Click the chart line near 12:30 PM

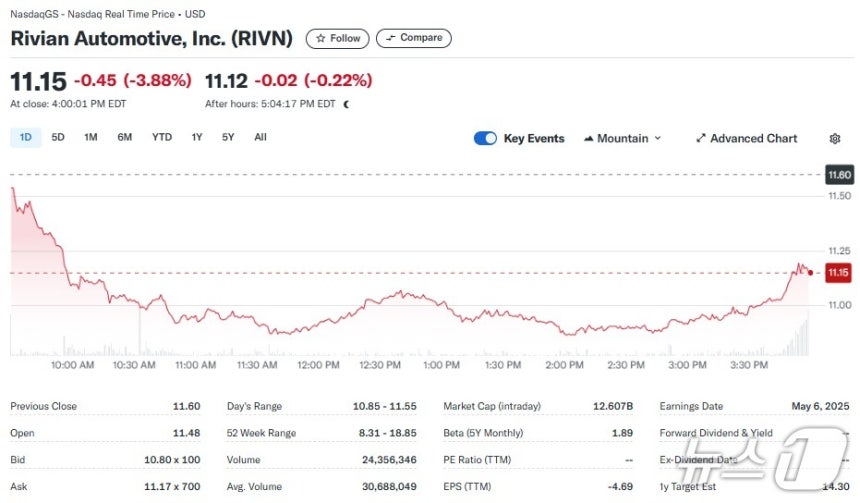(x=380, y=299)
